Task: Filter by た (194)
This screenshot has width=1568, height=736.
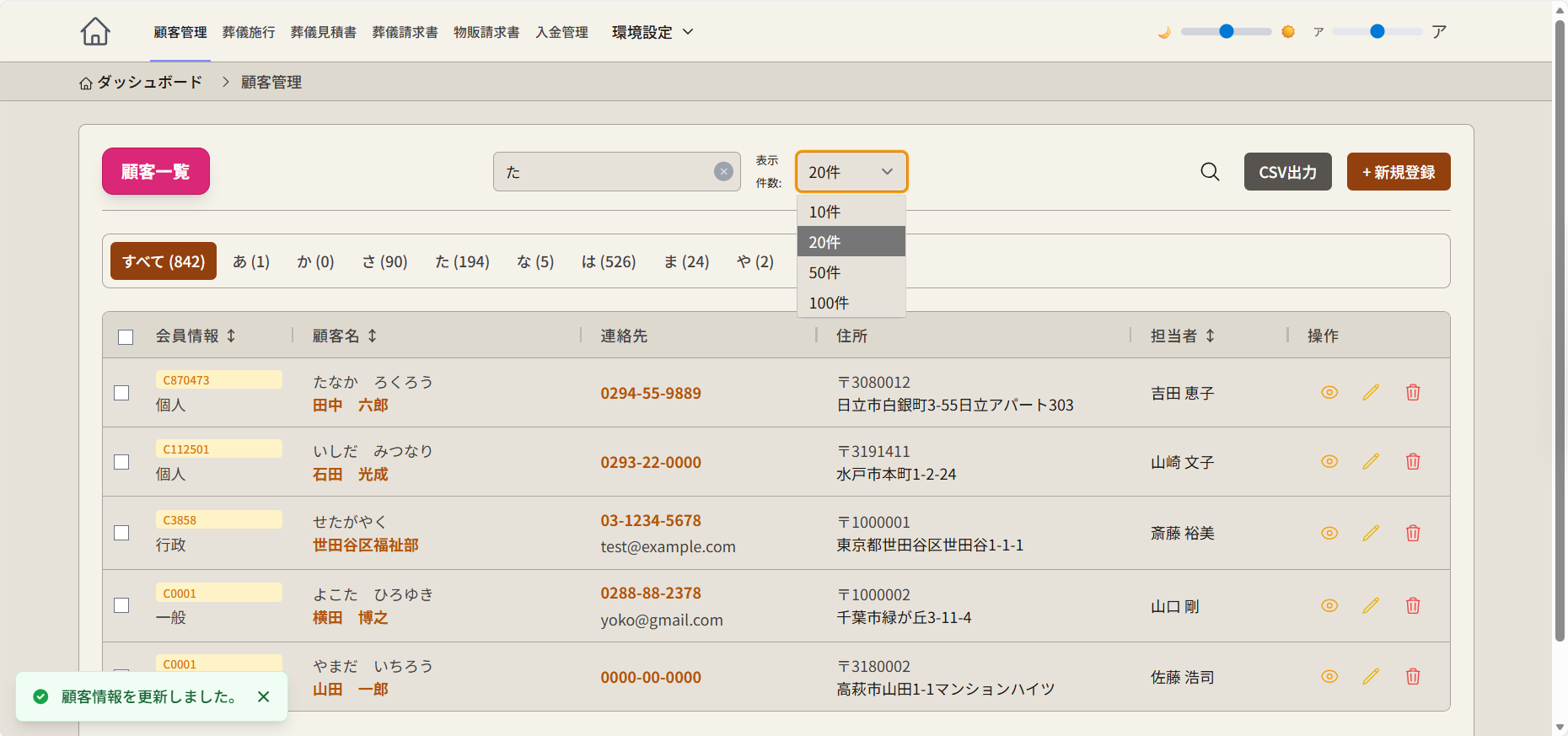Action: click(x=462, y=261)
